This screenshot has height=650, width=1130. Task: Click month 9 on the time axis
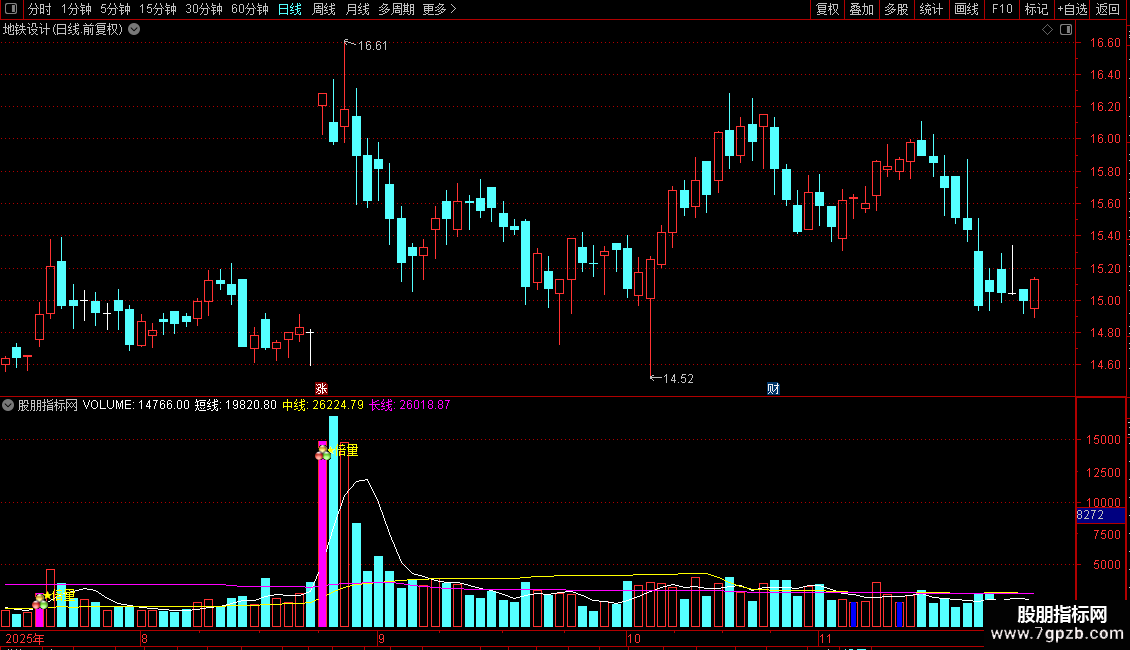381,638
